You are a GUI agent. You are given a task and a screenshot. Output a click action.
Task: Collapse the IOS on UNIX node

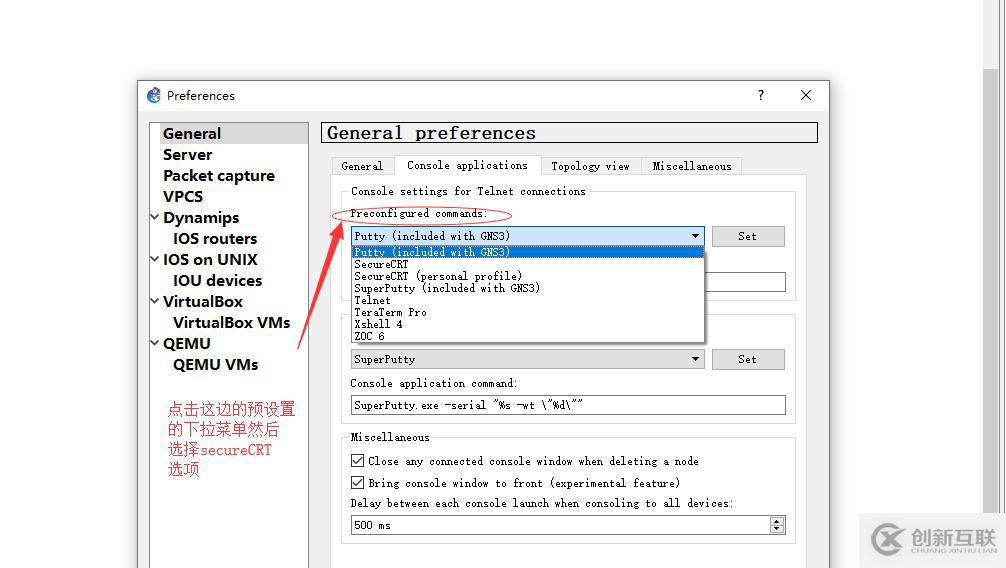point(155,259)
